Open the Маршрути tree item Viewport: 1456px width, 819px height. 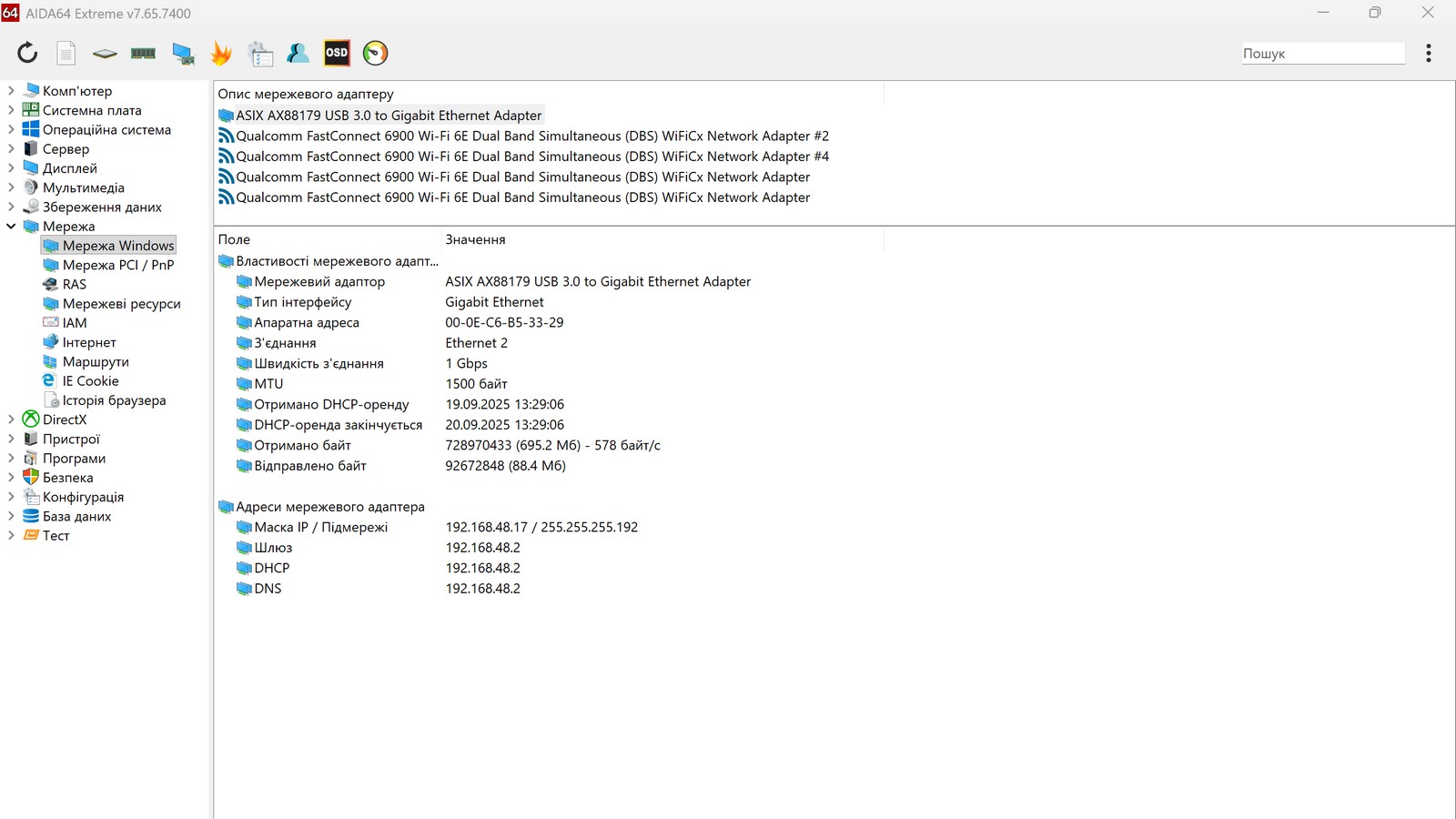coord(86,361)
